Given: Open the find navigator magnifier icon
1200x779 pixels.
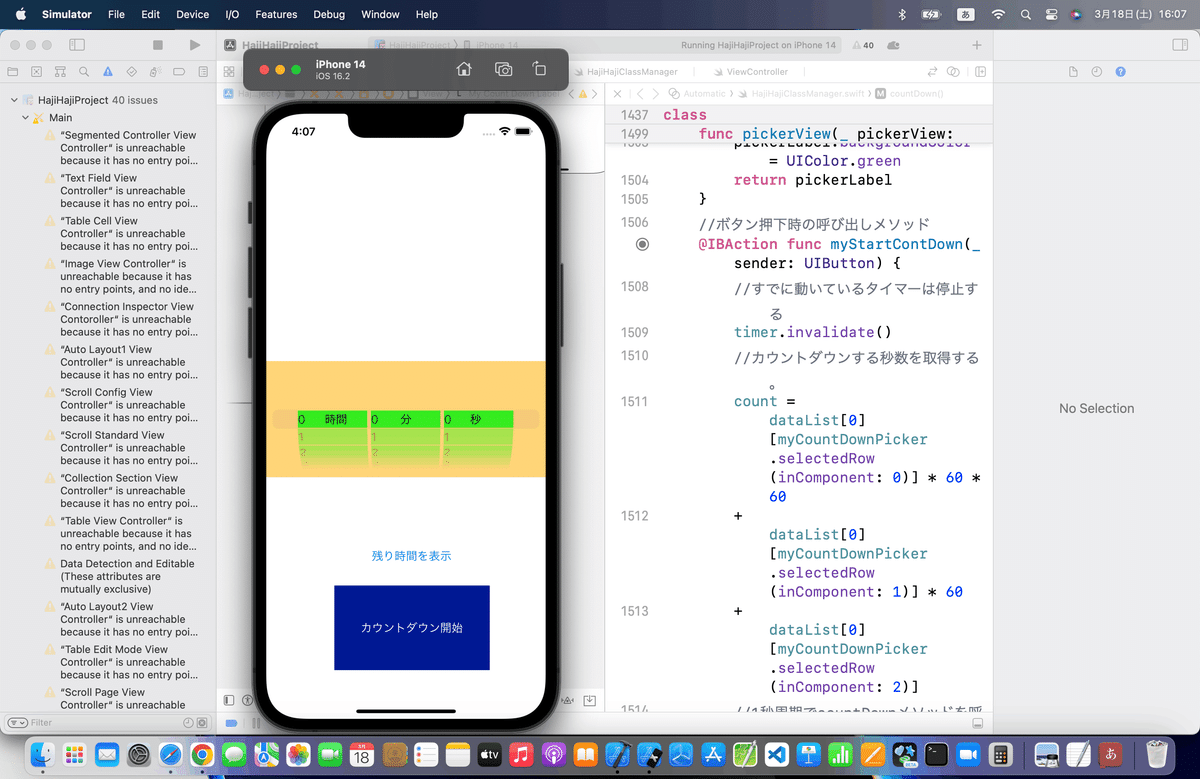Looking at the screenshot, I should (85, 72).
